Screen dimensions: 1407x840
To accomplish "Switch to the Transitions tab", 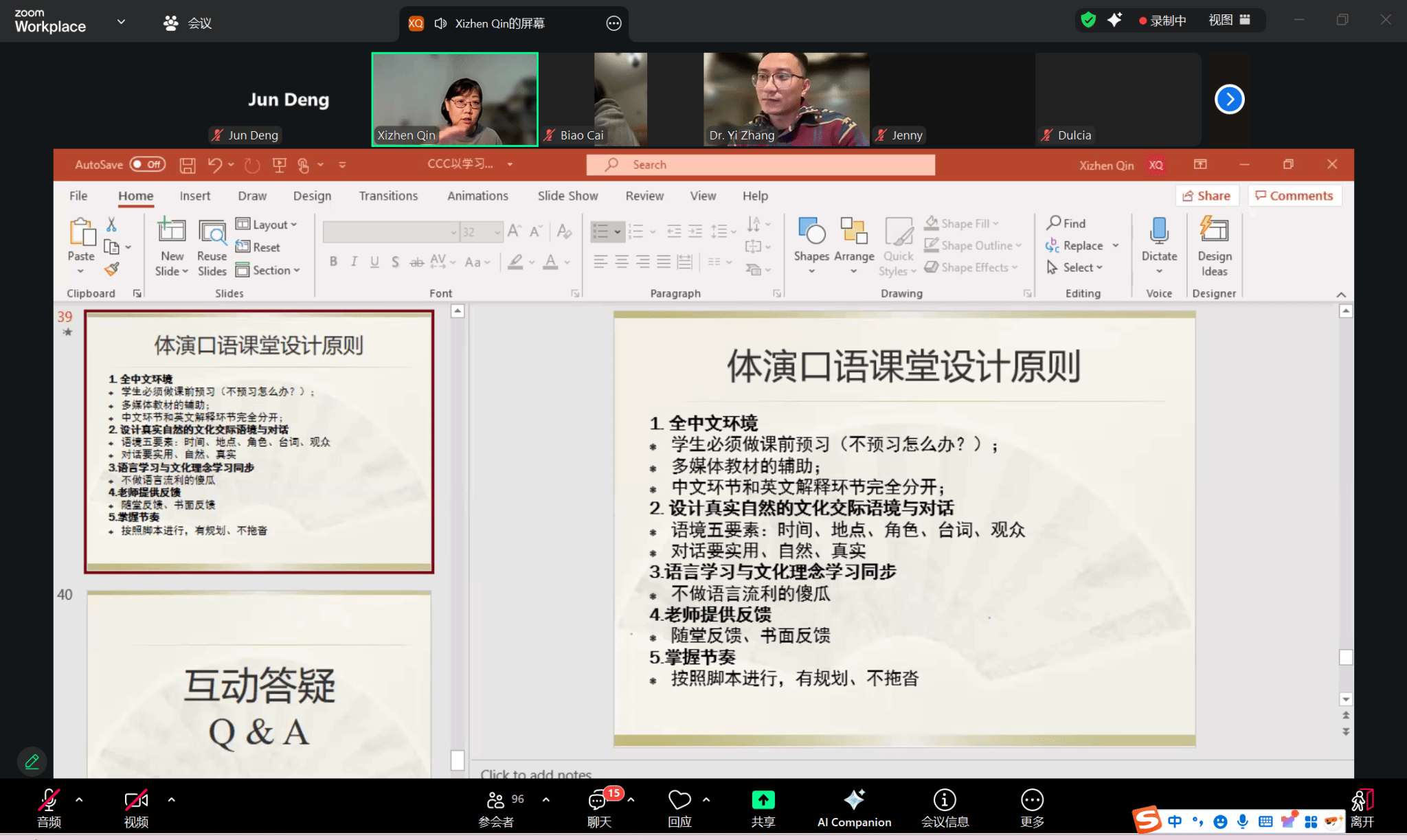I will pyautogui.click(x=388, y=196).
